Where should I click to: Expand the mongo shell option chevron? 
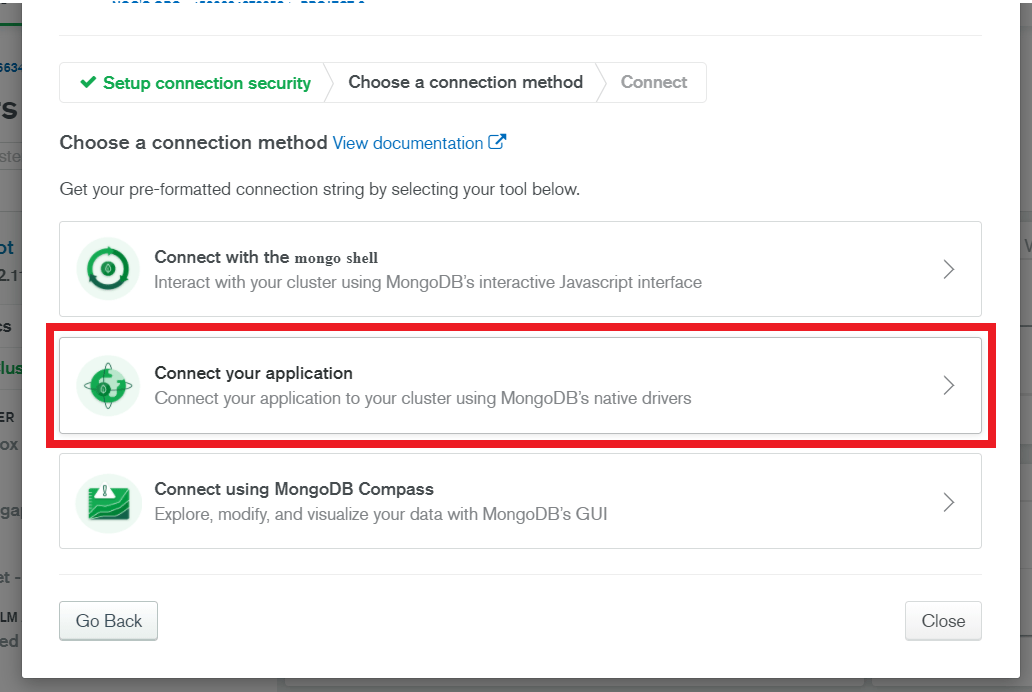[x=949, y=269]
